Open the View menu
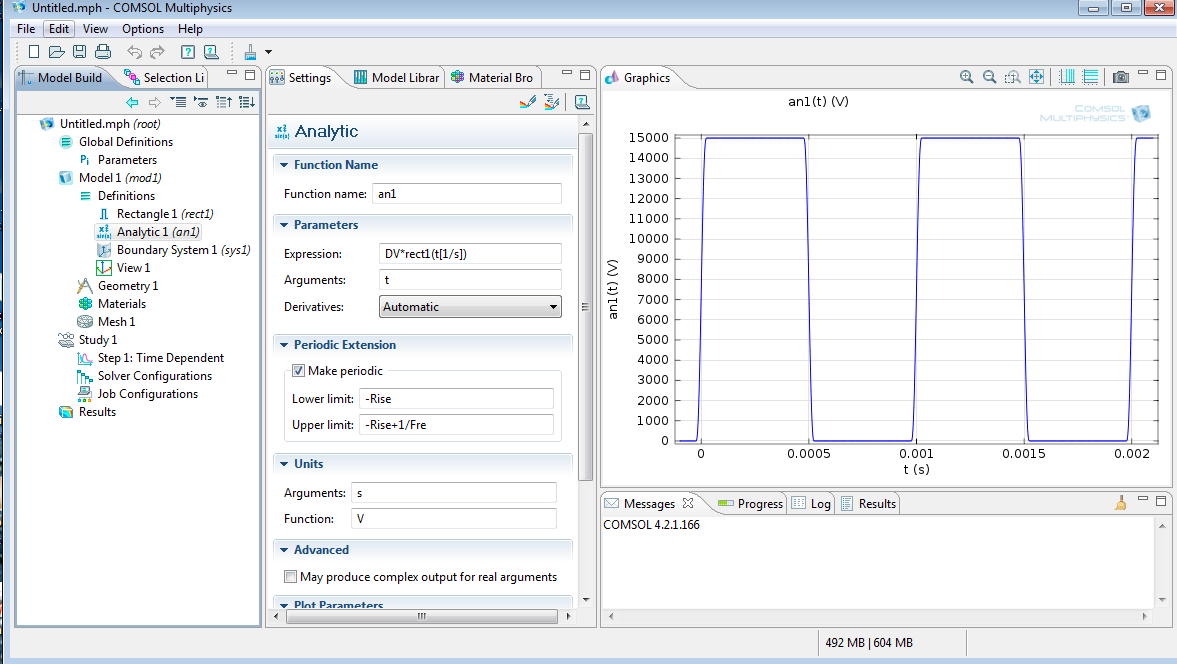1177x664 pixels. tap(95, 29)
